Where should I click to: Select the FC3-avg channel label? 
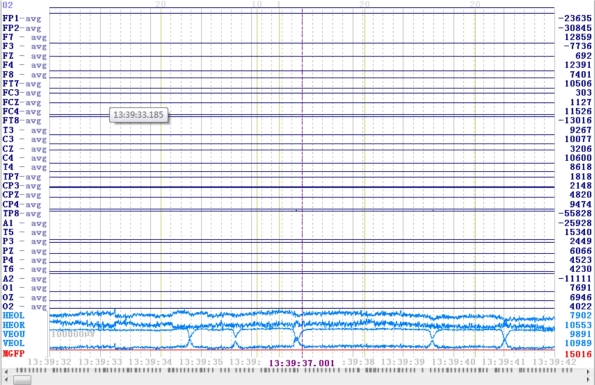tap(22, 93)
